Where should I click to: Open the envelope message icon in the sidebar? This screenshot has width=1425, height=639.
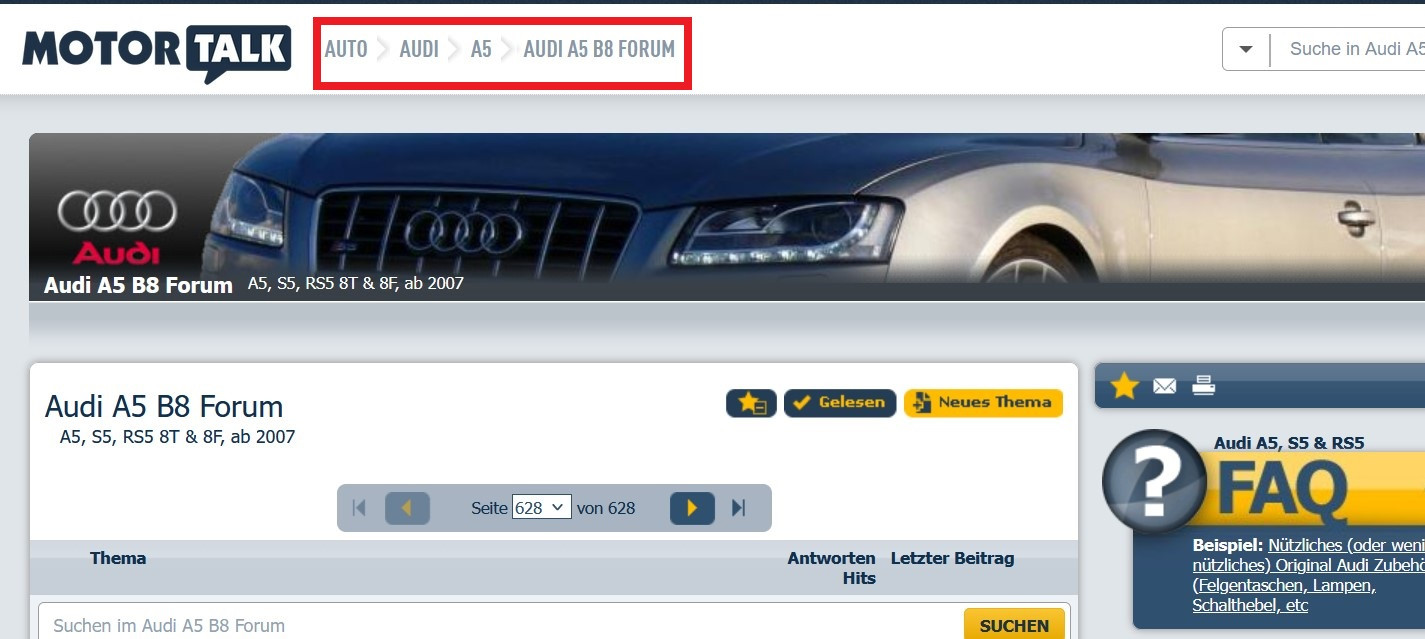click(x=1164, y=384)
